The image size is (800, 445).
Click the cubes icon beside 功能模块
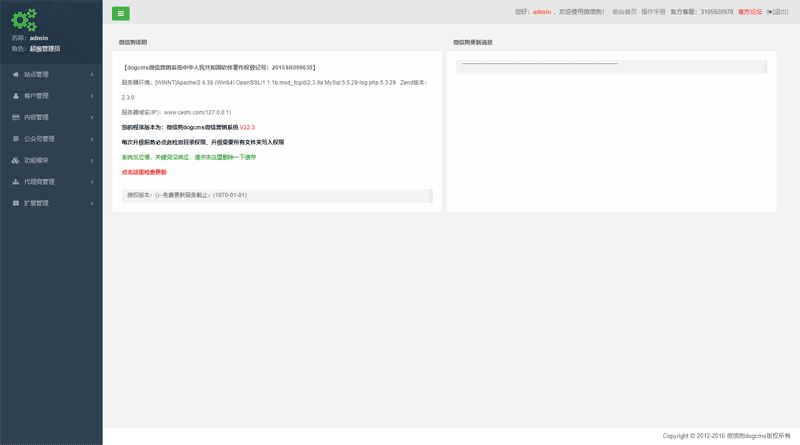pyautogui.click(x=15, y=160)
